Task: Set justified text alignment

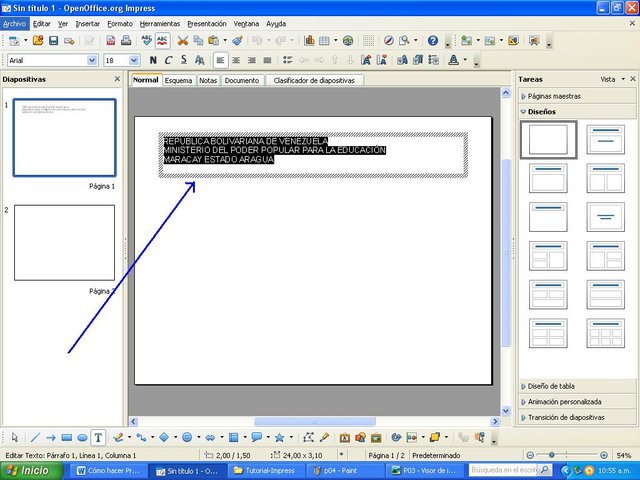Action: 267,60
